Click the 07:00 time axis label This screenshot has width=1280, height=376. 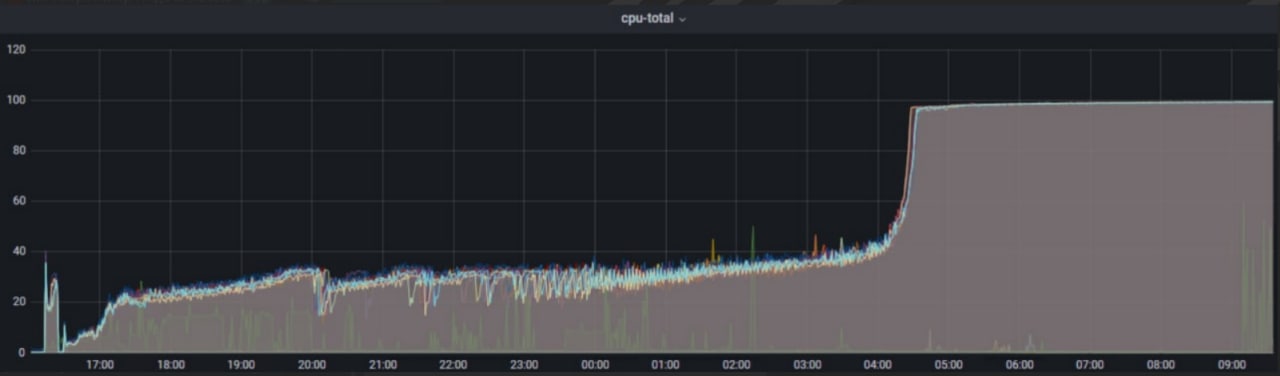[x=1090, y=365]
